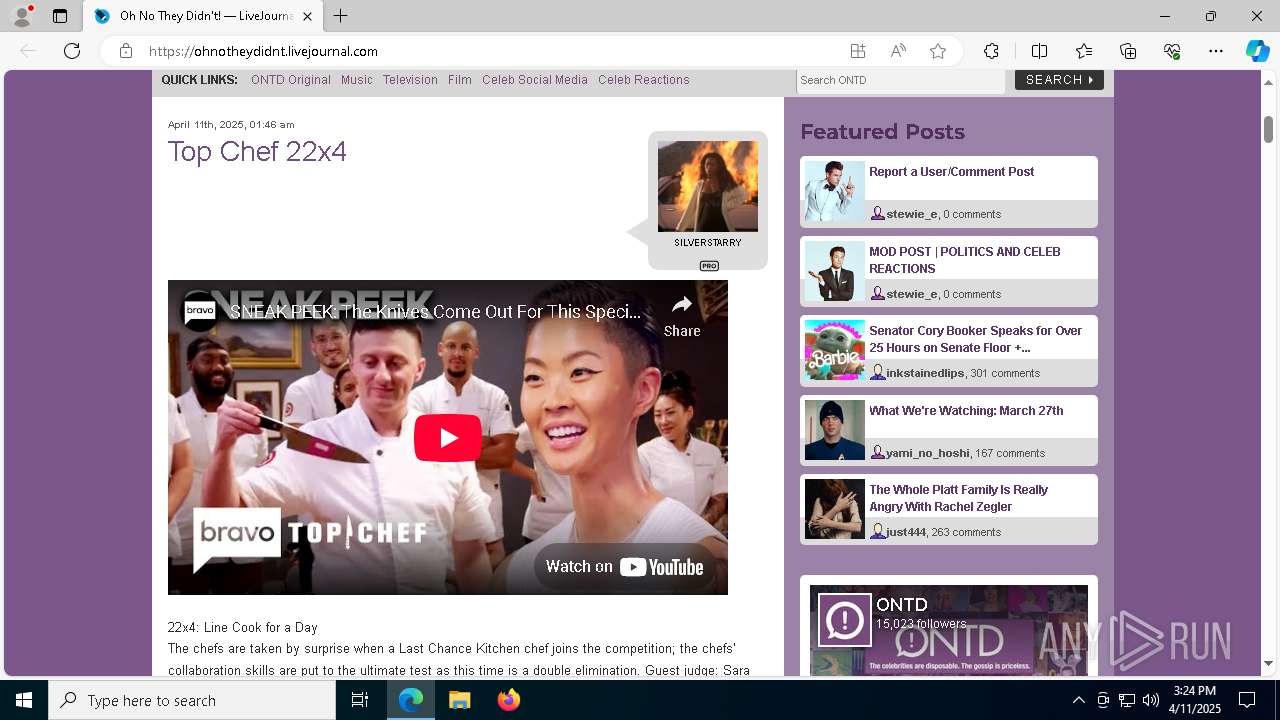Open Edge Settings and more menu
This screenshot has width=1280, height=720.
[1216, 51]
